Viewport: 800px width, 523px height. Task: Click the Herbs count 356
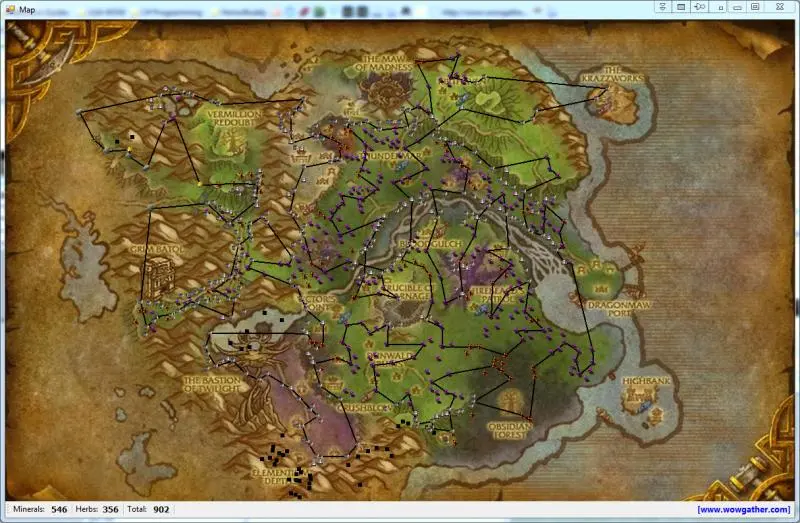coord(110,509)
